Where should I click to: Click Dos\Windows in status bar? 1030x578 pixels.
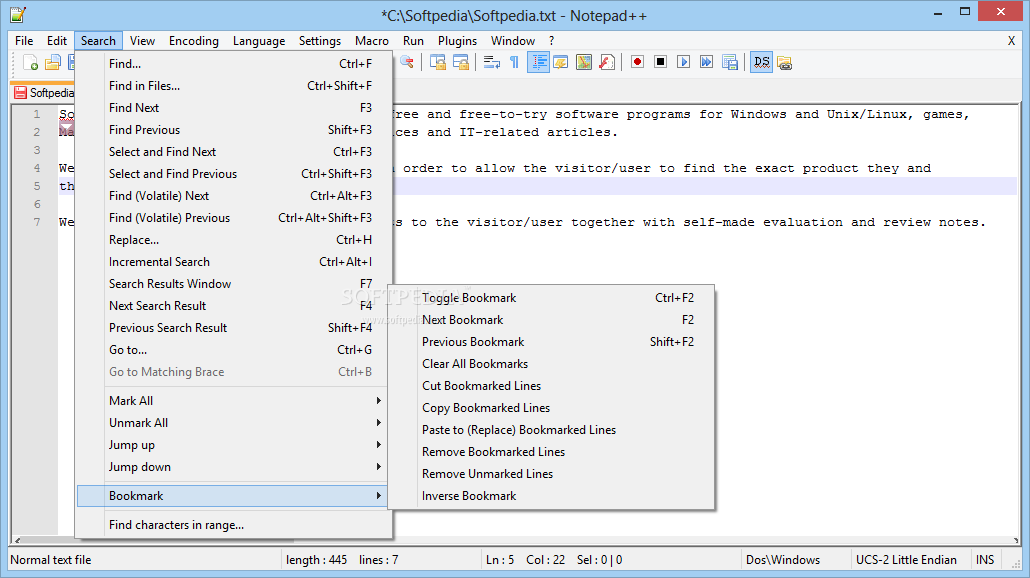tap(783, 560)
